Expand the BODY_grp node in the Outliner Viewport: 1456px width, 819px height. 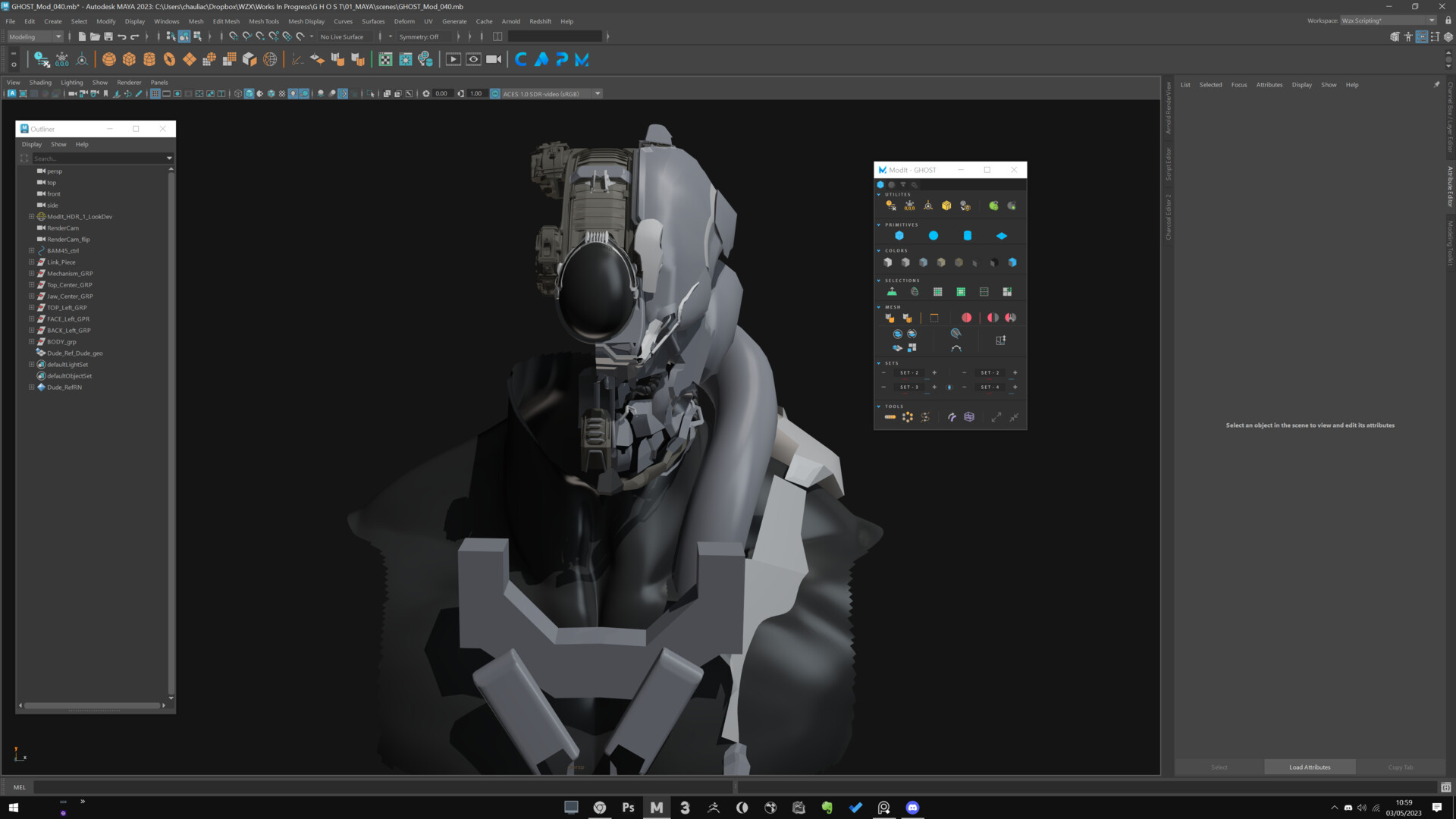pos(31,341)
